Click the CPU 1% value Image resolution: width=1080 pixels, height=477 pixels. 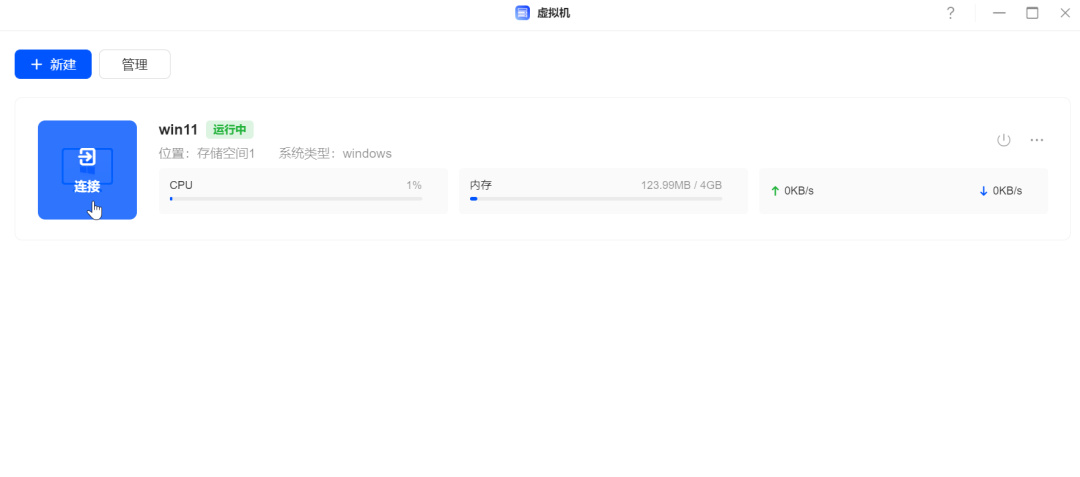pos(414,185)
